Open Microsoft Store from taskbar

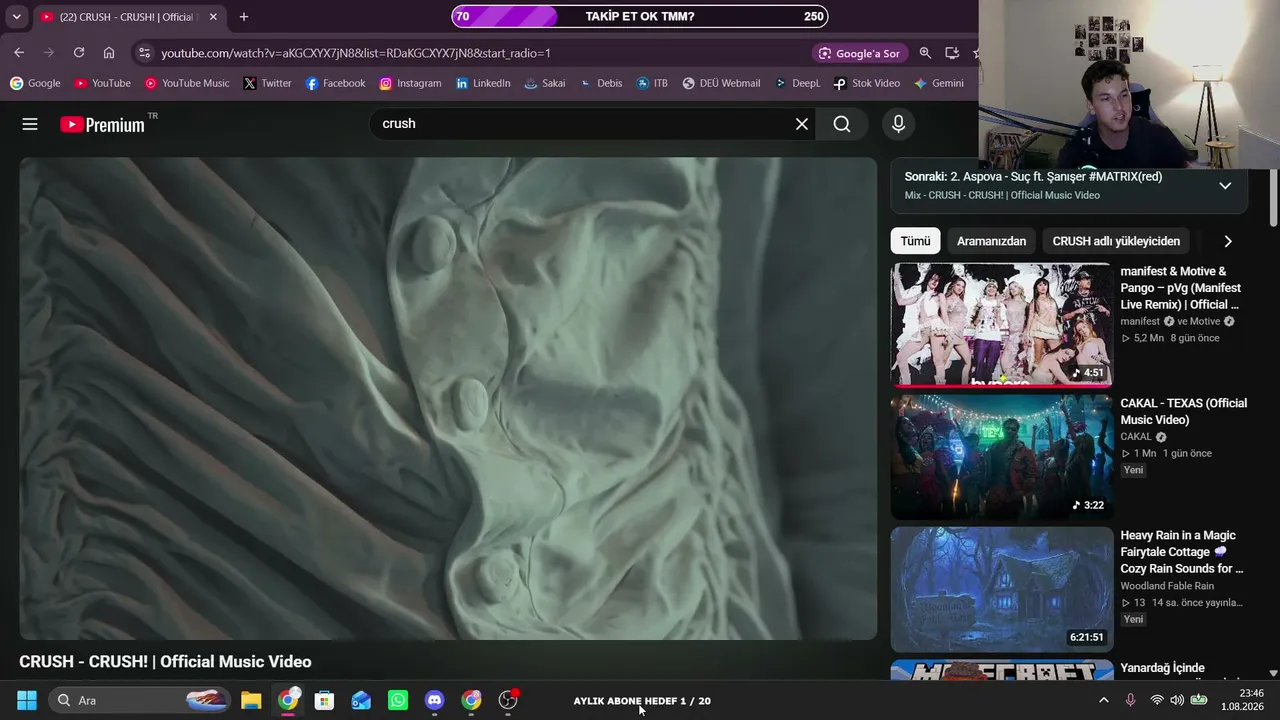[324, 700]
